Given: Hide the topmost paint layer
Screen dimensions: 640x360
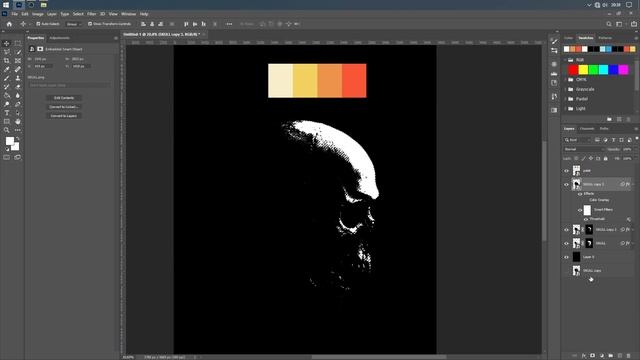Looking at the screenshot, I should [x=566, y=171].
